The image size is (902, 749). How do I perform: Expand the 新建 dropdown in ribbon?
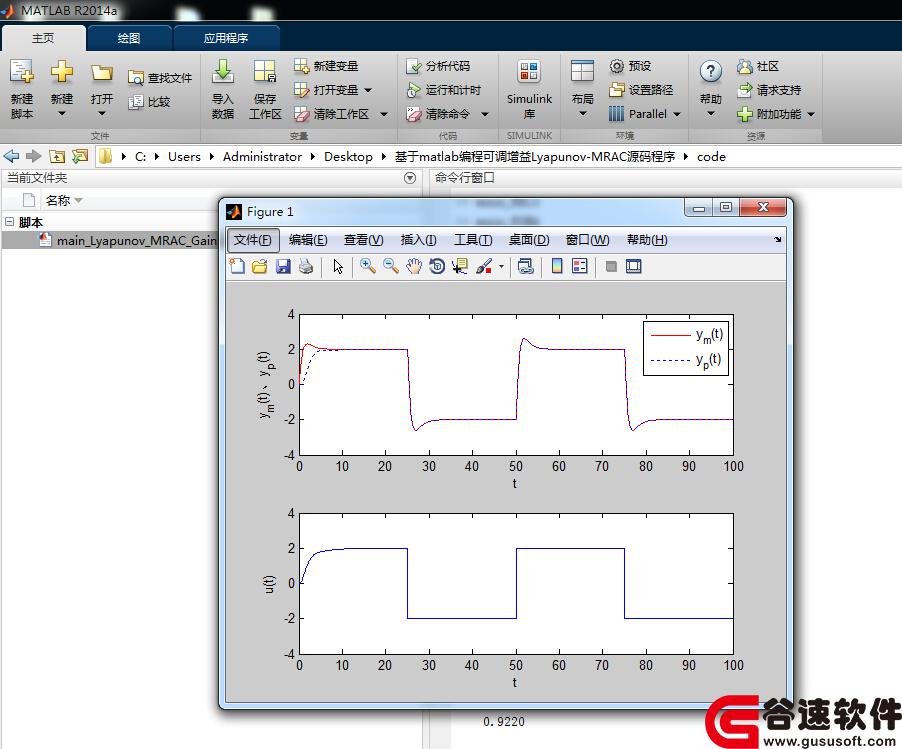point(62,113)
